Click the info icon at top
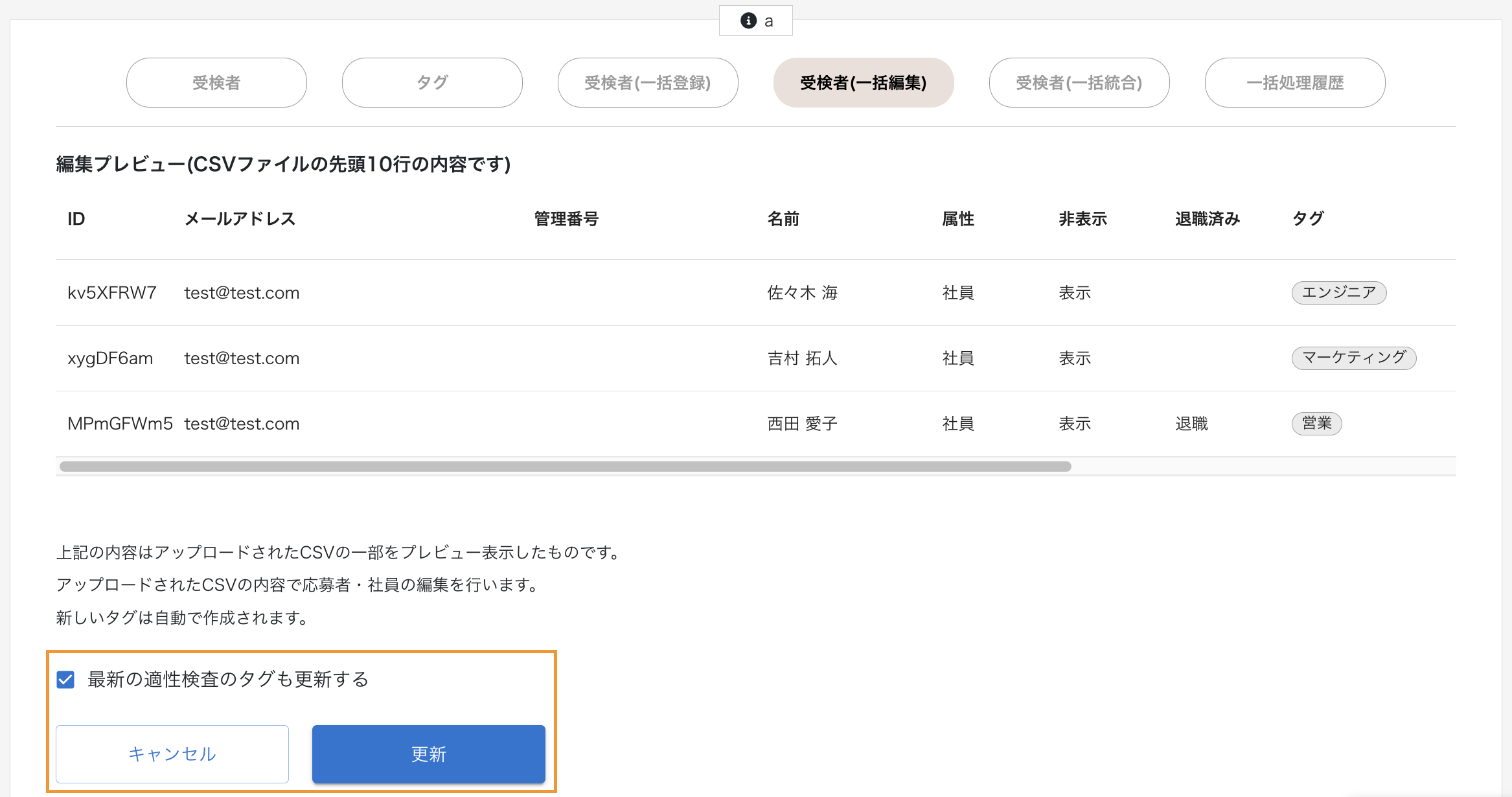 tap(748, 21)
